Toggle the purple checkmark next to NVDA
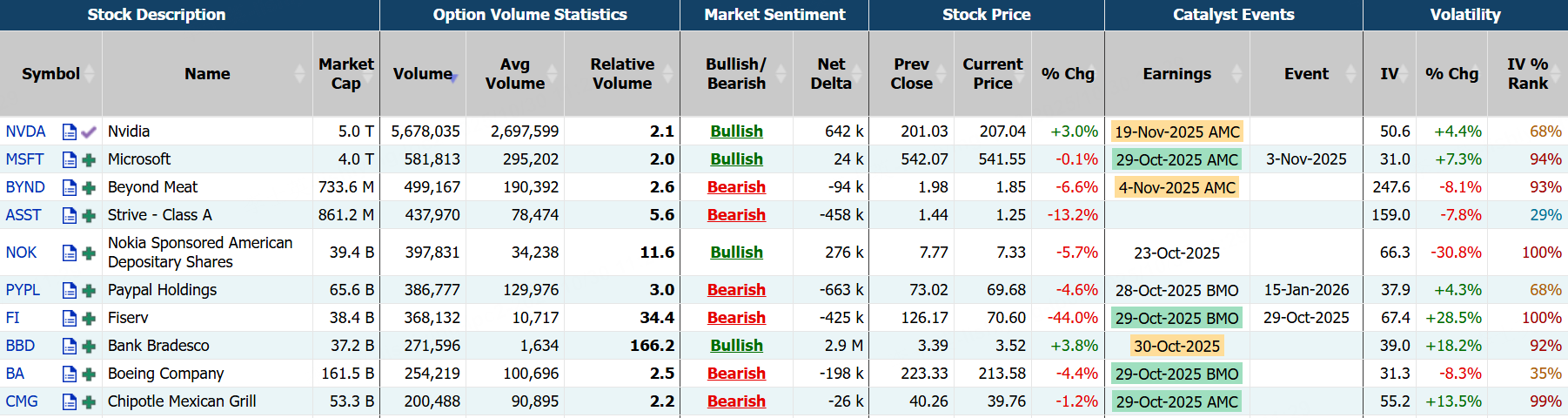 tap(89, 132)
